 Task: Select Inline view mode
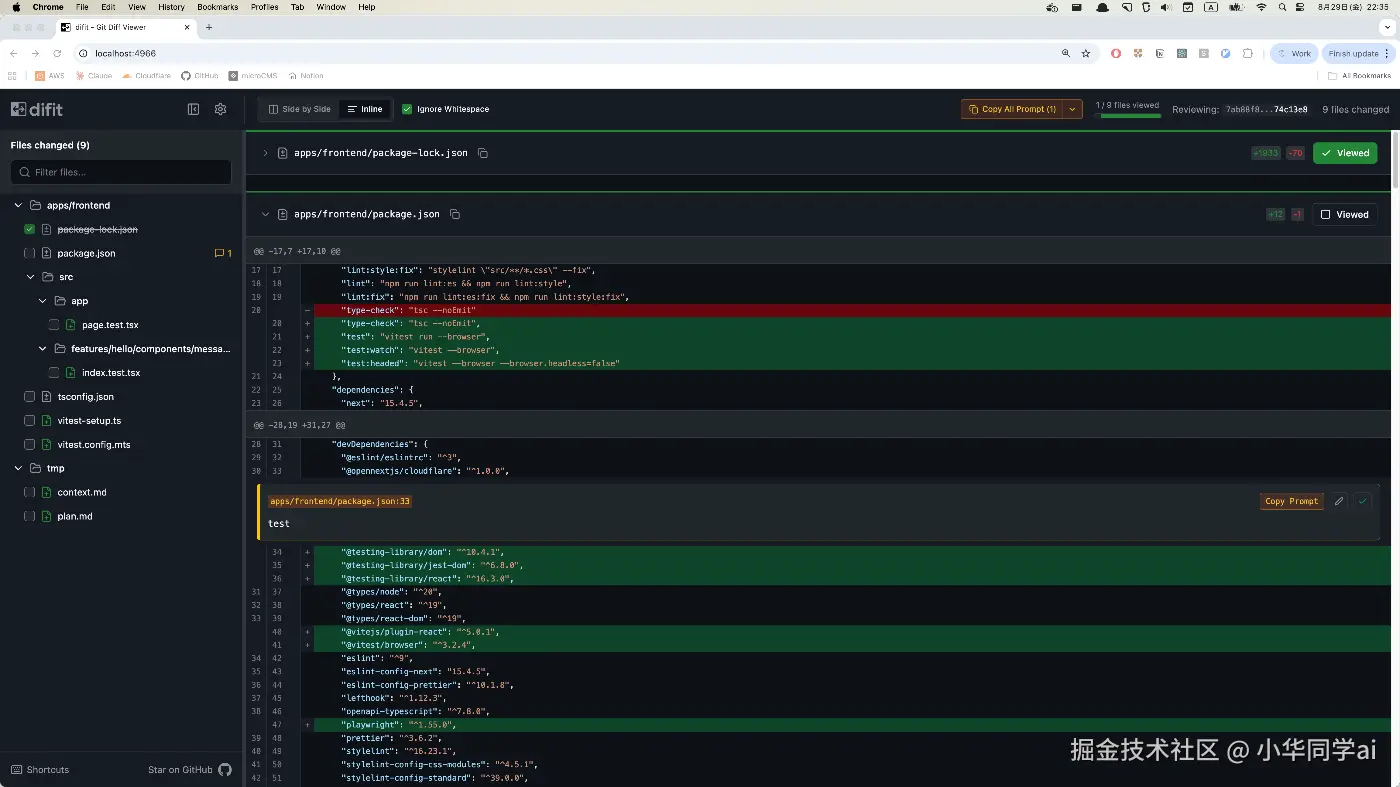pos(365,109)
